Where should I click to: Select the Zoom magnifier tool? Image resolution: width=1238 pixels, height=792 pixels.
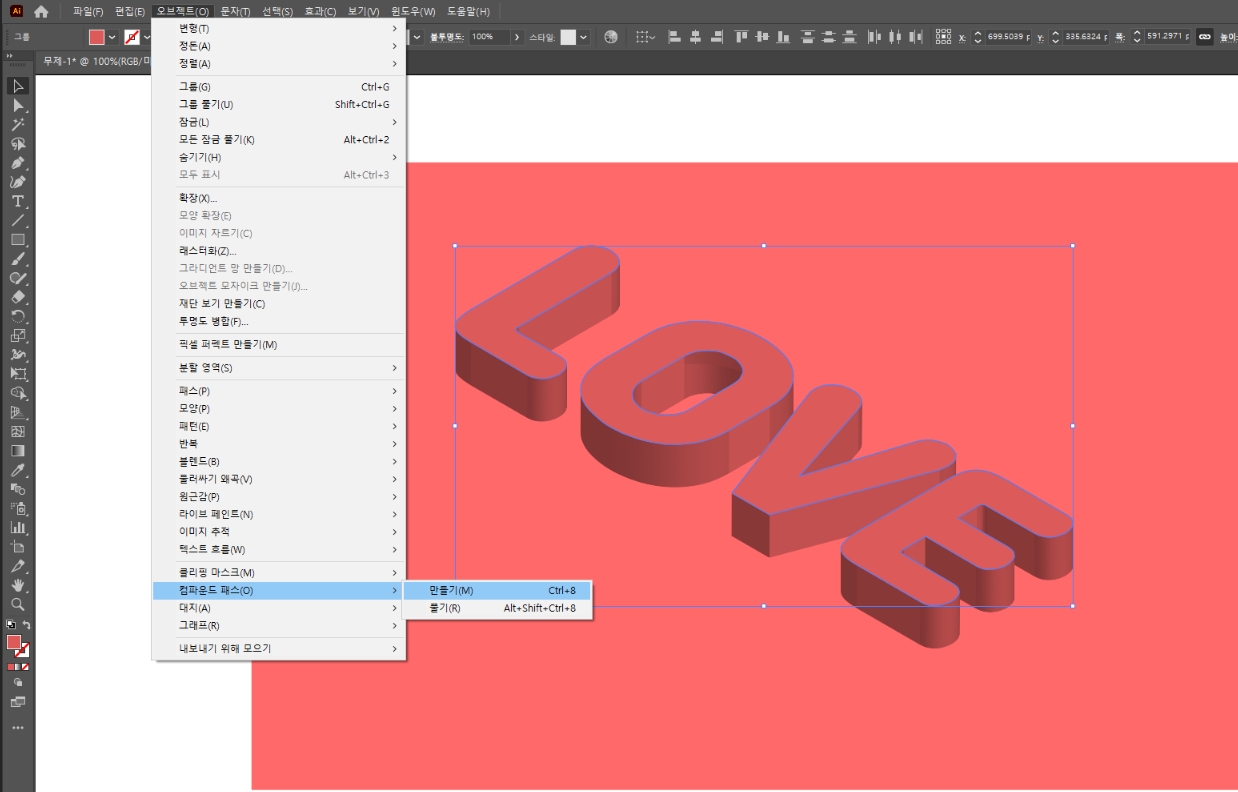pyautogui.click(x=18, y=604)
